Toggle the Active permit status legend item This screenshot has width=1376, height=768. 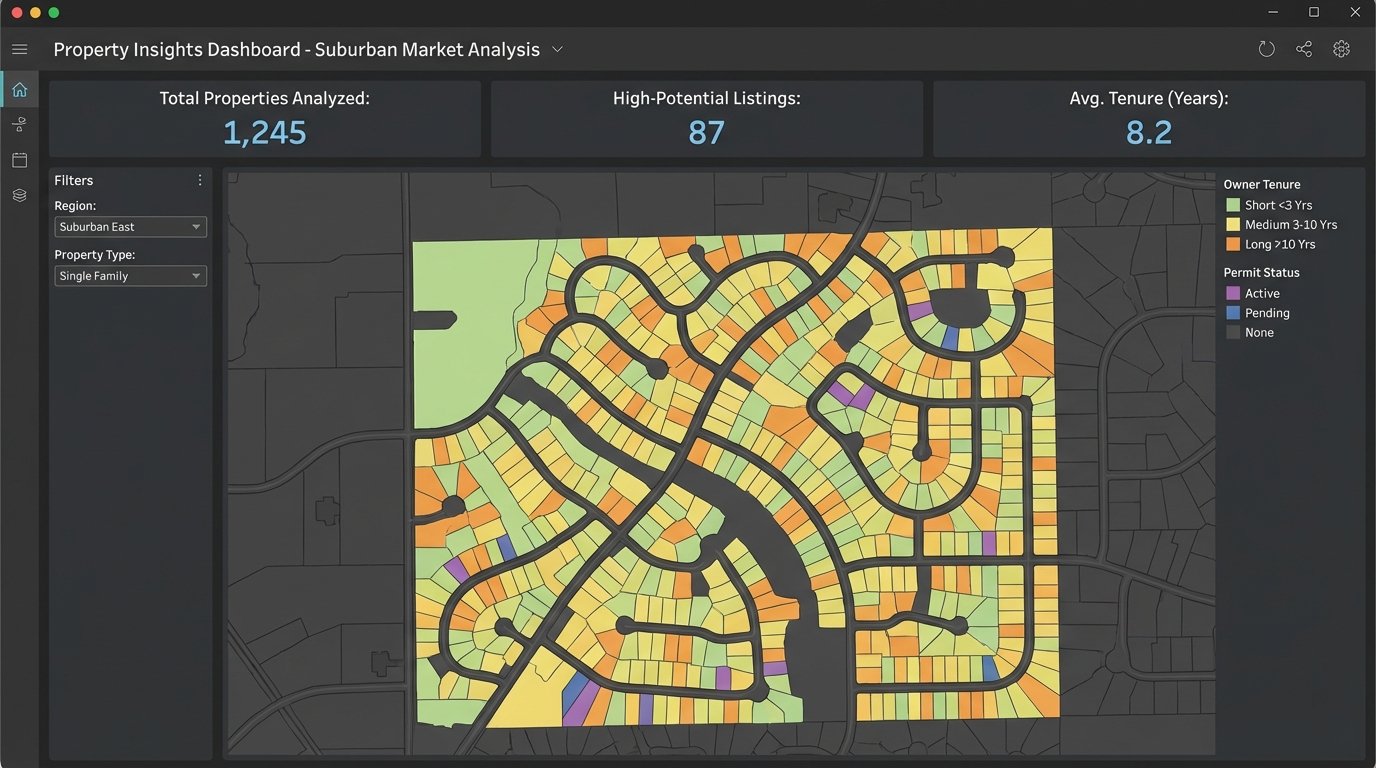click(x=1232, y=292)
